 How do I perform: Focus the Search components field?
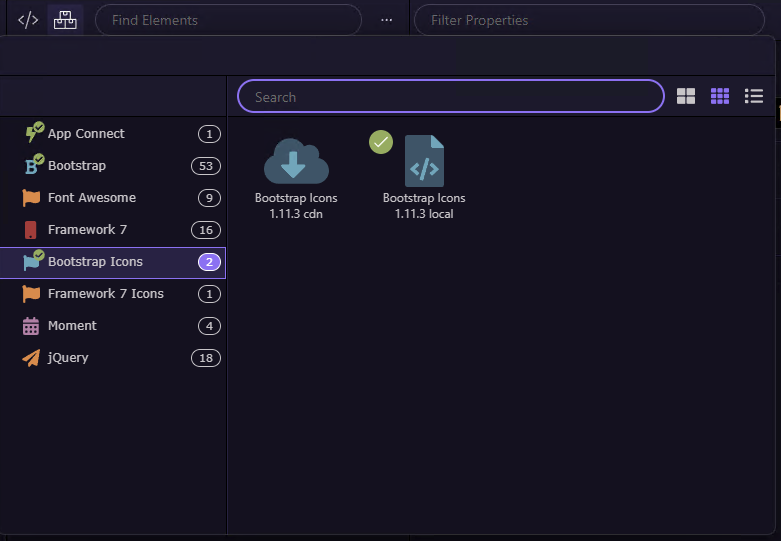tap(451, 96)
